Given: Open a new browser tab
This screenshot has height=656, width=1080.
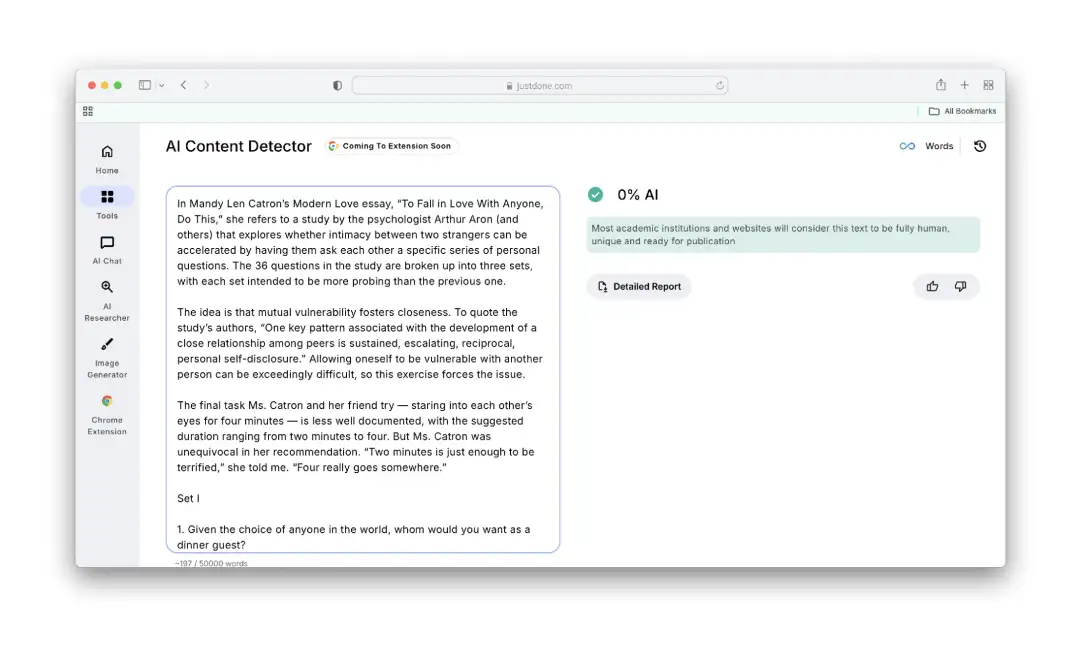Looking at the screenshot, I should (x=964, y=85).
